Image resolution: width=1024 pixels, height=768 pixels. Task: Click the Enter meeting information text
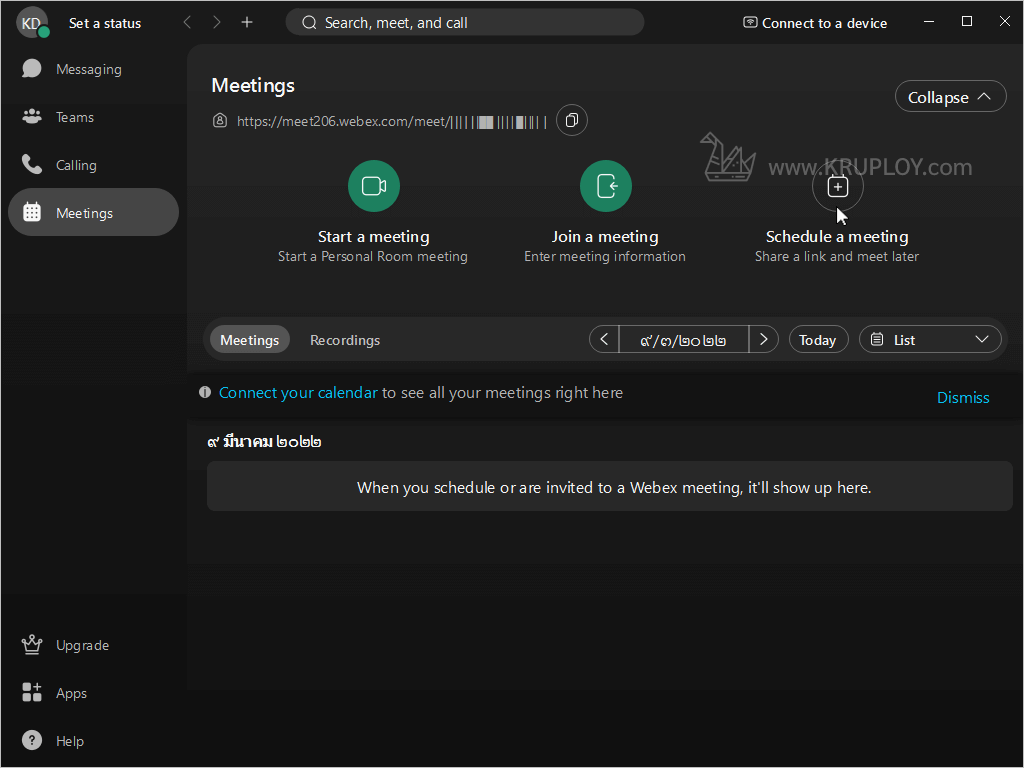605,257
